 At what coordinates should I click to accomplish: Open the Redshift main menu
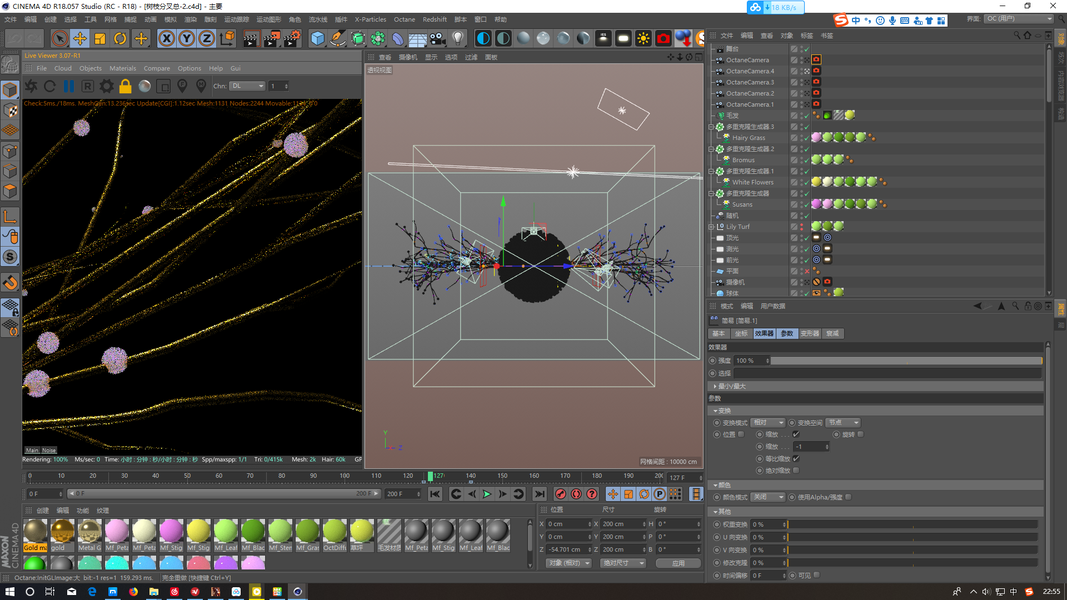434,20
